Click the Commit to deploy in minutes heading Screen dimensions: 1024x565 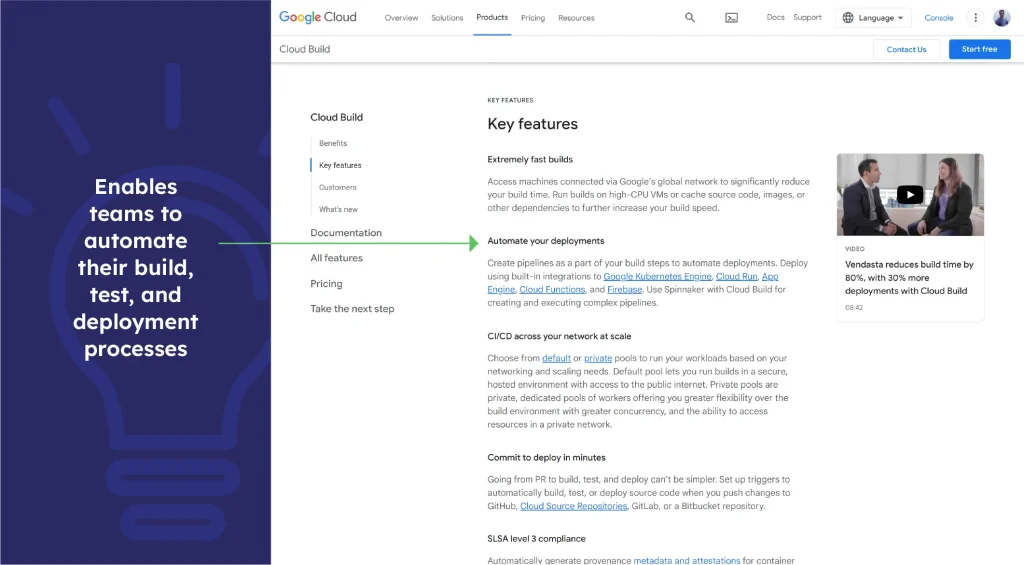546,458
